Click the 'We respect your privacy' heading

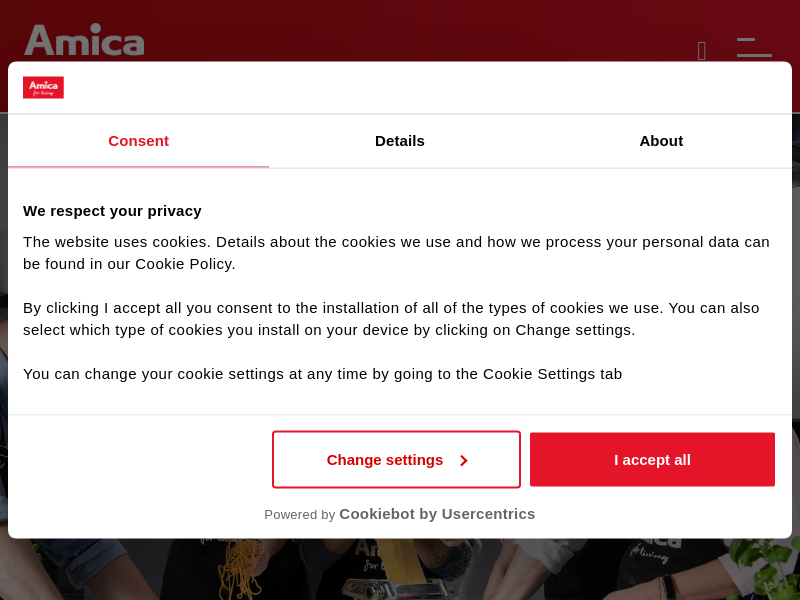pos(112,211)
